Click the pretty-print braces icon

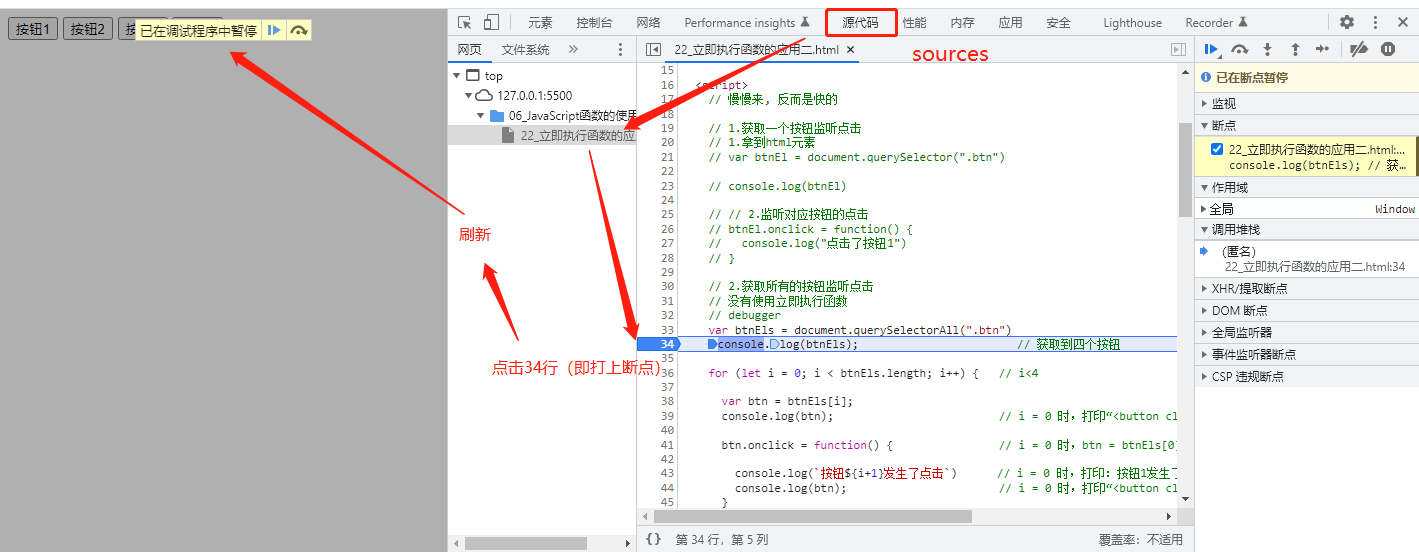(653, 539)
